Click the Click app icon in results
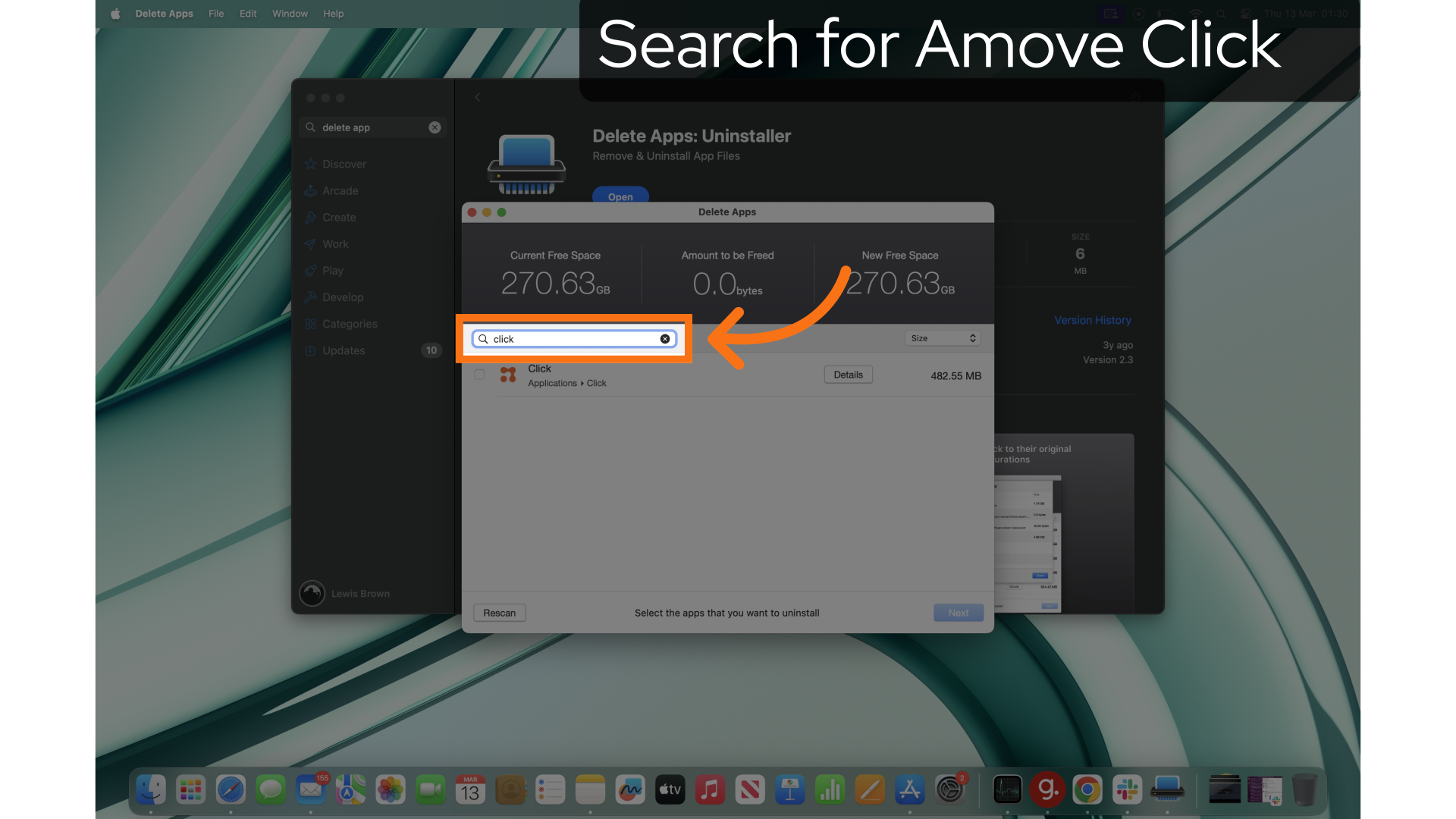 (508, 375)
